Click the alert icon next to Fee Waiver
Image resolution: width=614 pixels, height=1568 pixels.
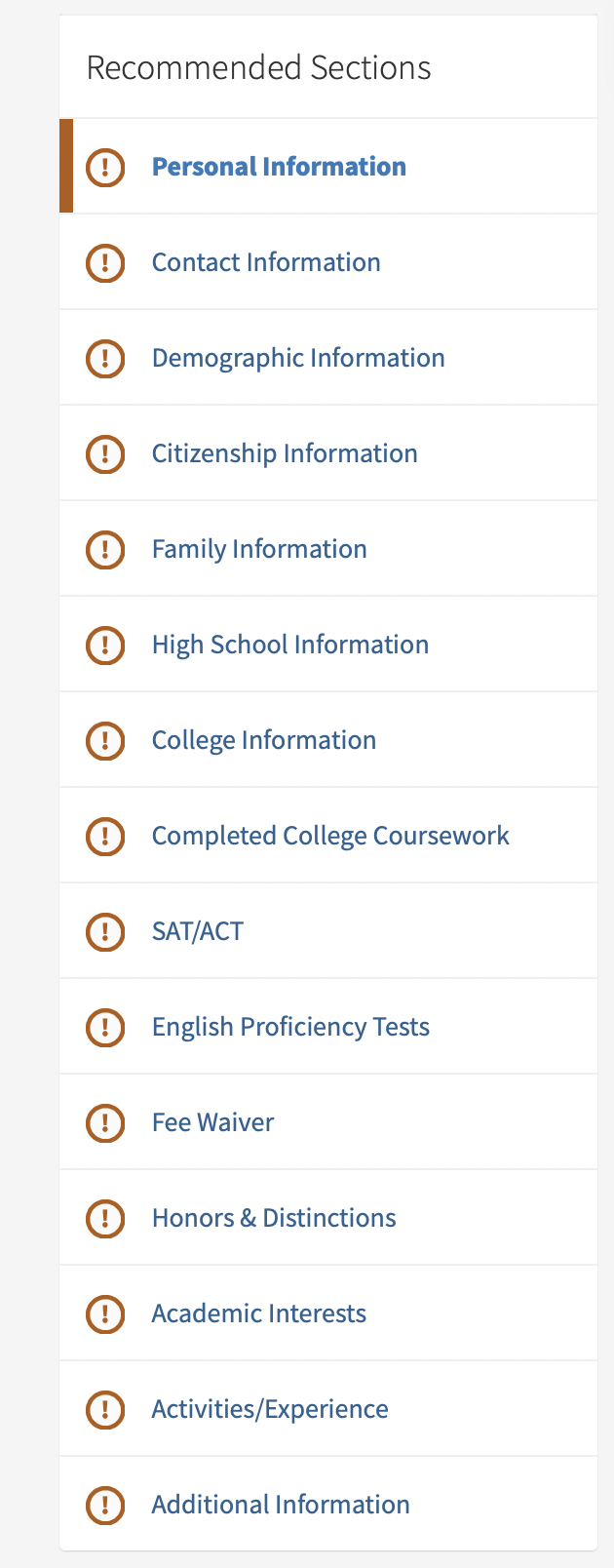(105, 1122)
